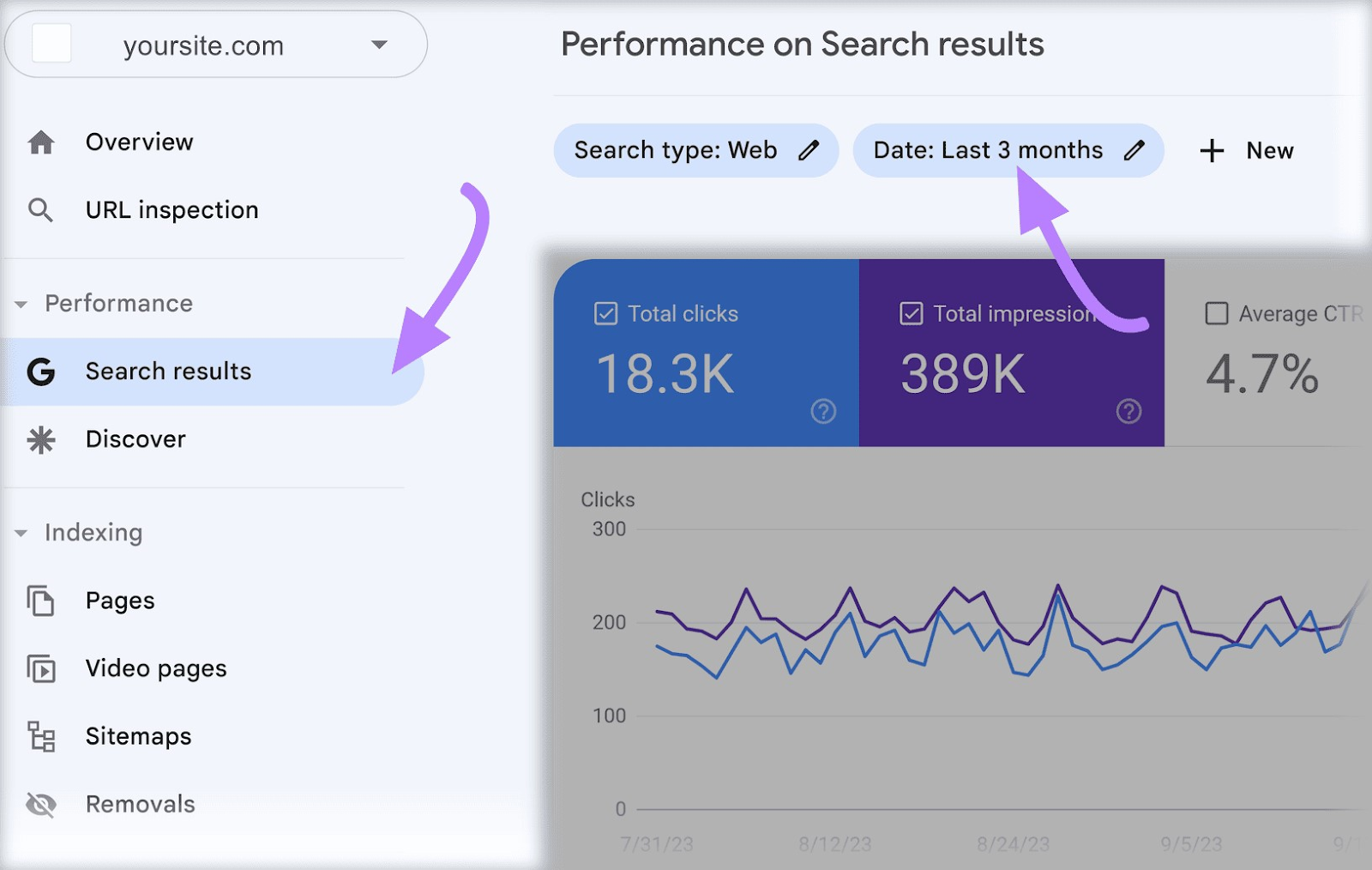Image resolution: width=1372 pixels, height=870 pixels.
Task: Change the Date: Last 3 months filter
Action: [988, 151]
